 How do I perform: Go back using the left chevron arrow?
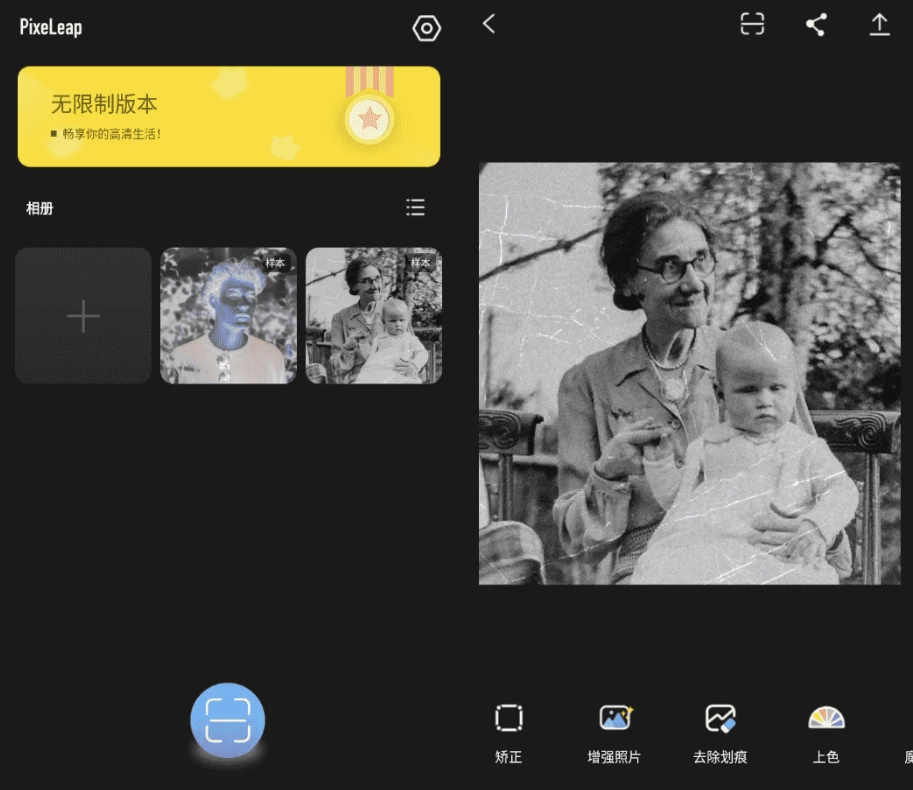(x=489, y=24)
